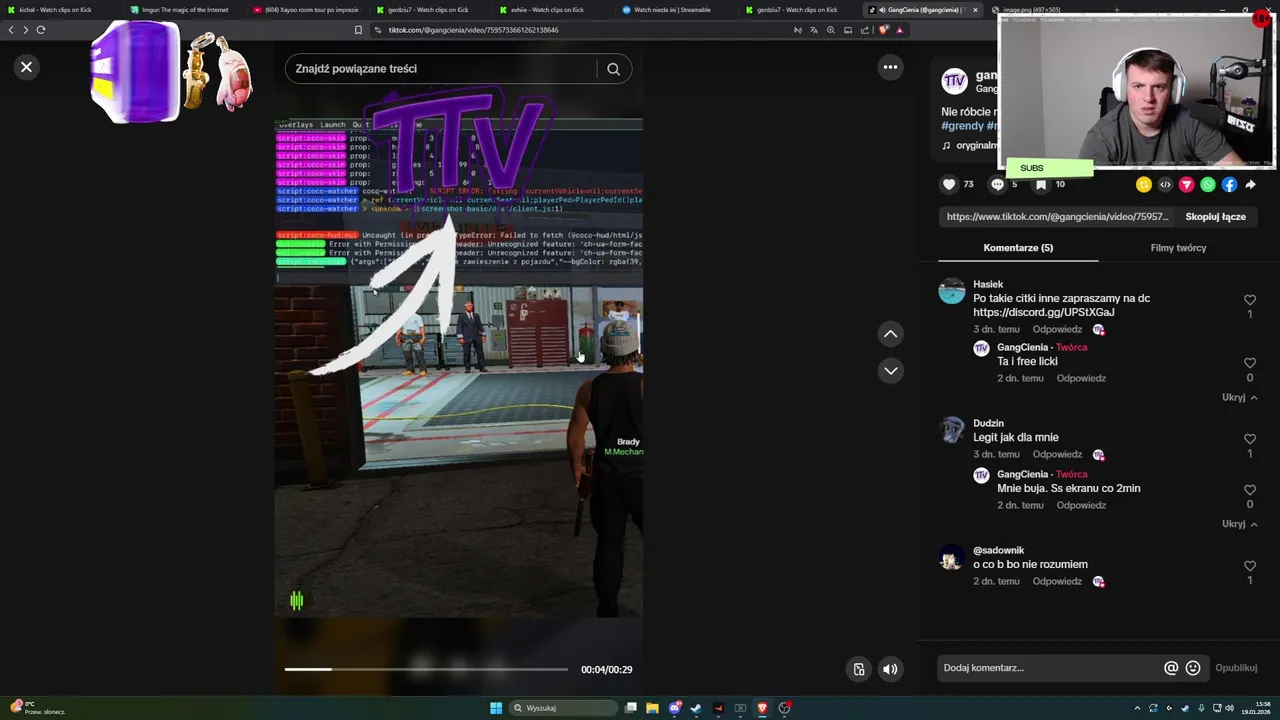1280x720 pixels.
Task: Click the search magnifier icon
Action: pyautogui.click(x=614, y=69)
